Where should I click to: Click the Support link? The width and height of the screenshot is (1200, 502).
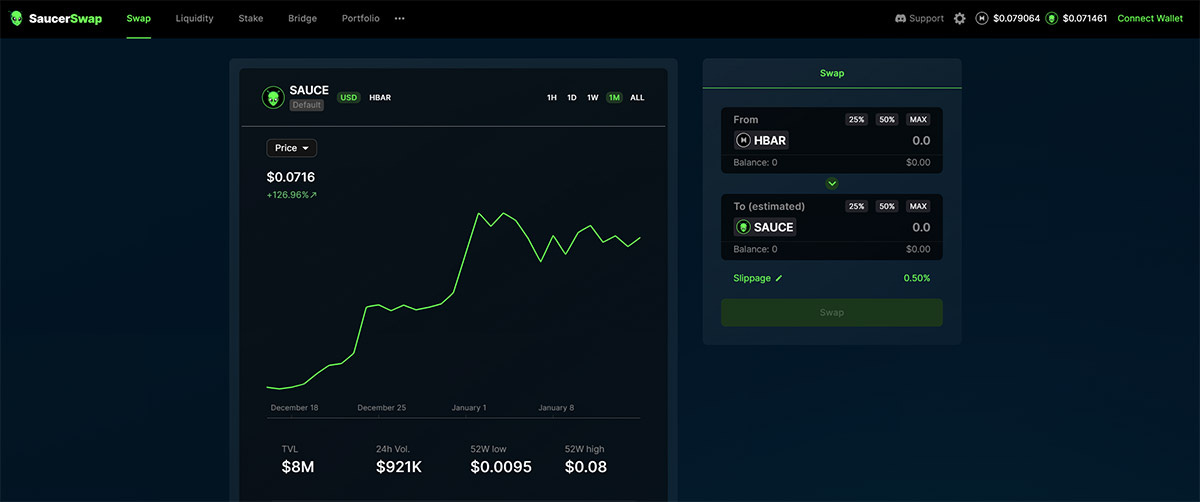click(926, 18)
